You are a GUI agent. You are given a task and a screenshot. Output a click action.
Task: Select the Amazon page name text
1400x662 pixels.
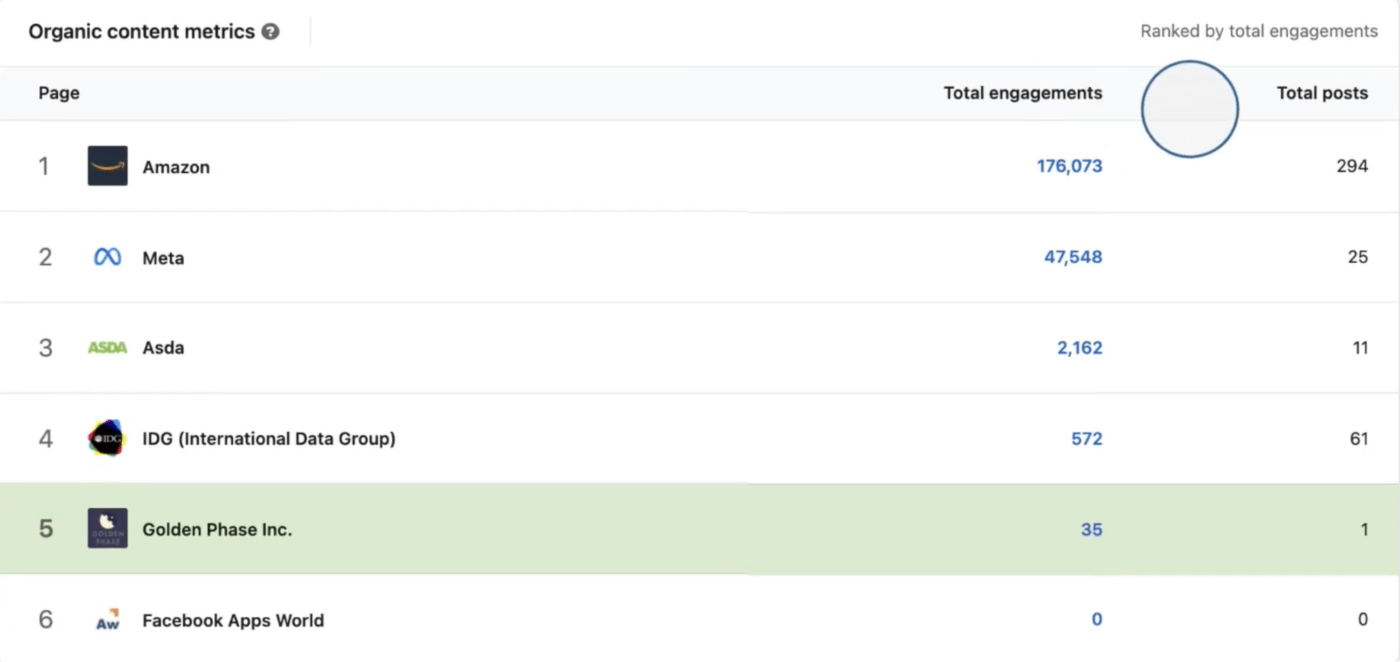click(x=177, y=167)
